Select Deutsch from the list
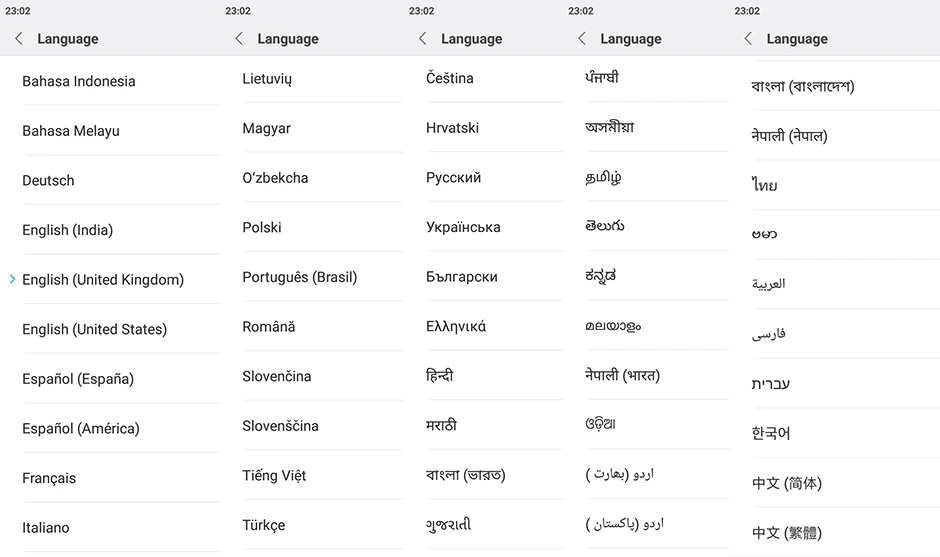 click(114, 180)
